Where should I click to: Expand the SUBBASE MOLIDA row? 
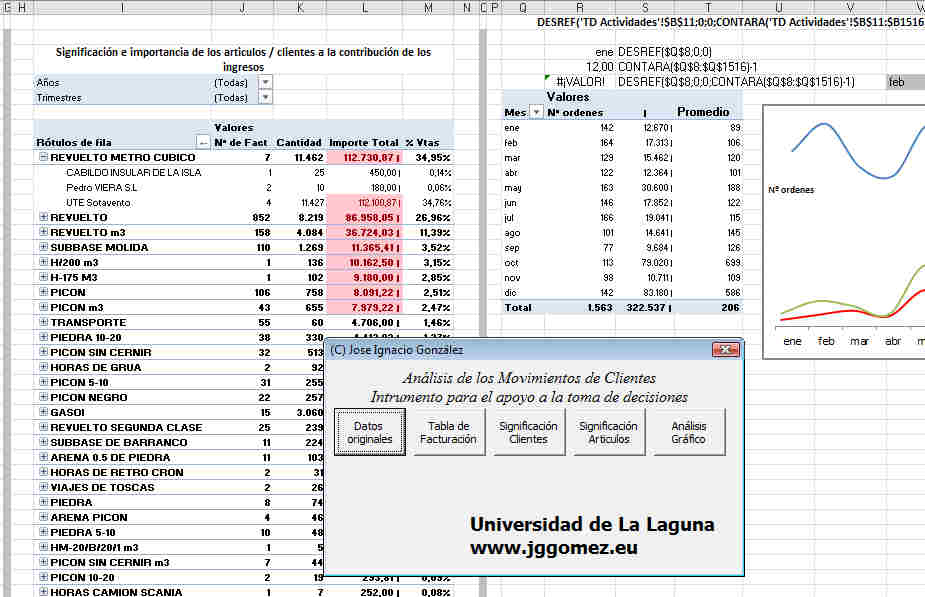(43, 247)
